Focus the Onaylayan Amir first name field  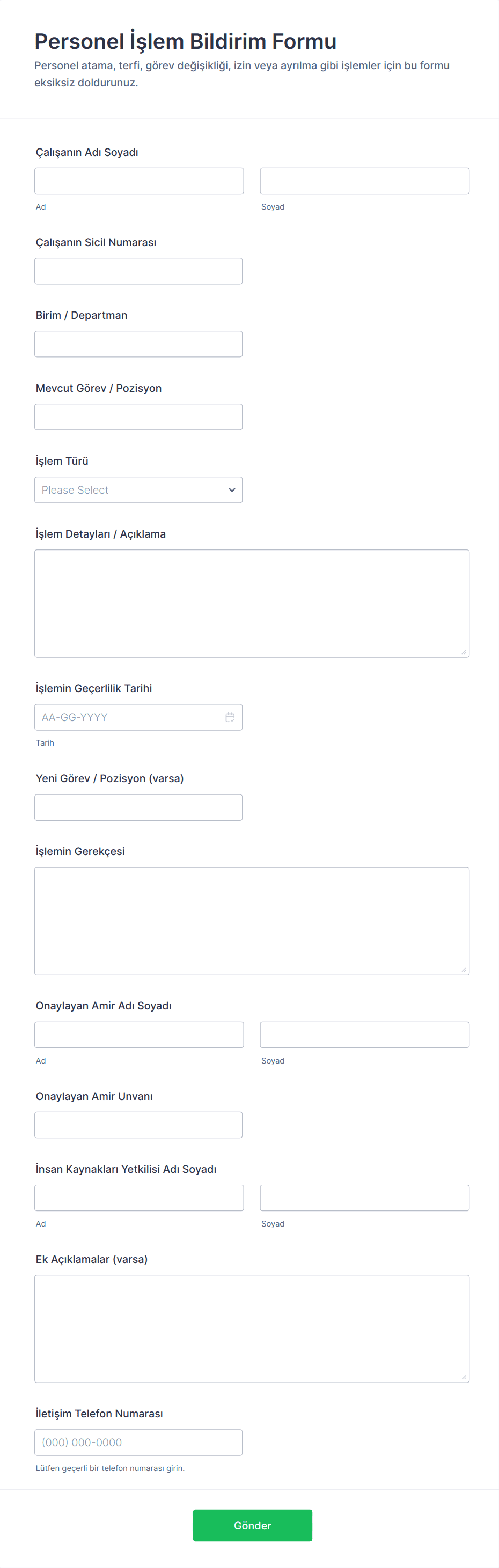(x=139, y=1035)
